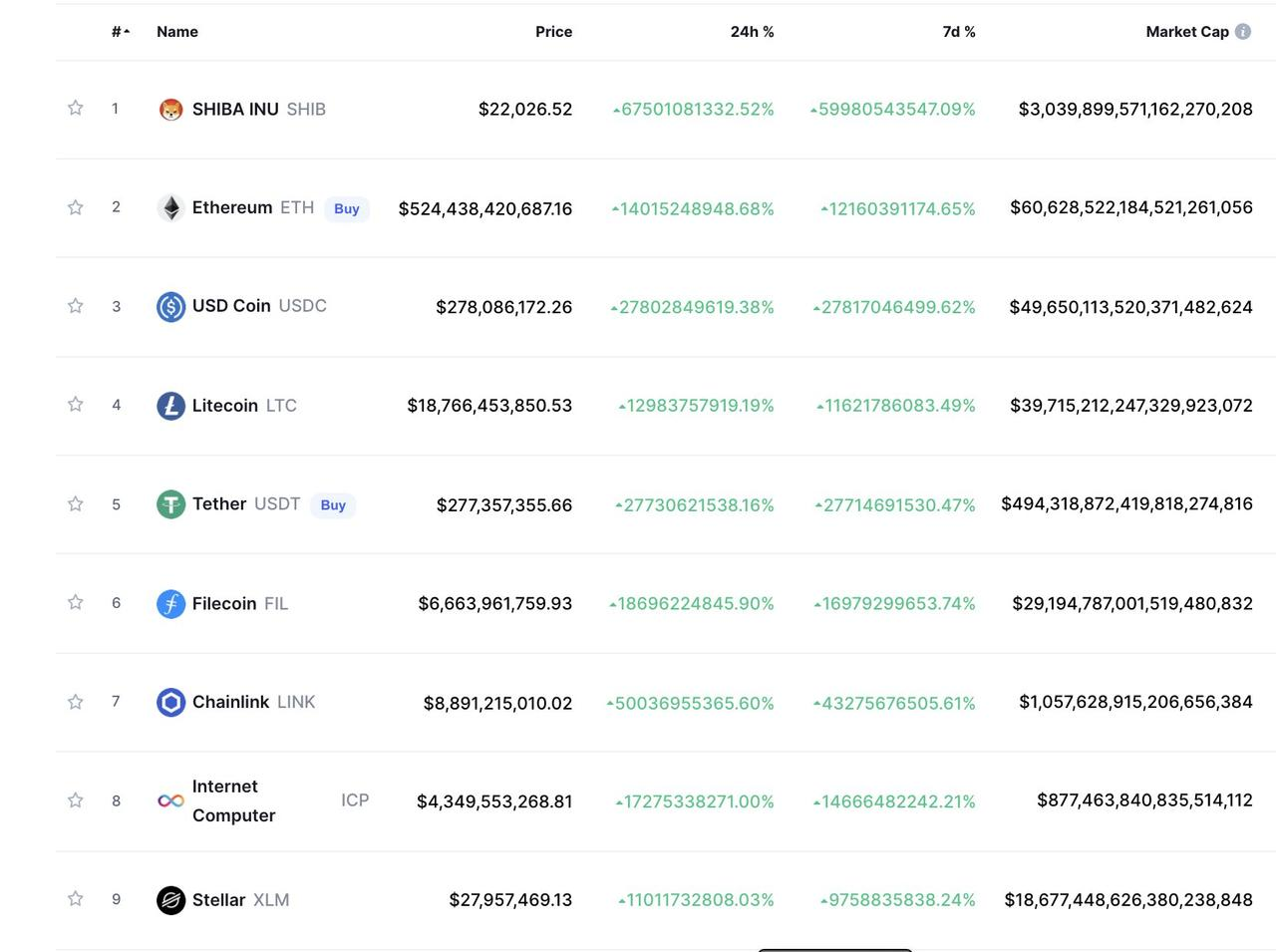Click Filecoin market cap $29,194,787,001,519,480,832
This screenshot has height=952, width=1276.
[1132, 603]
